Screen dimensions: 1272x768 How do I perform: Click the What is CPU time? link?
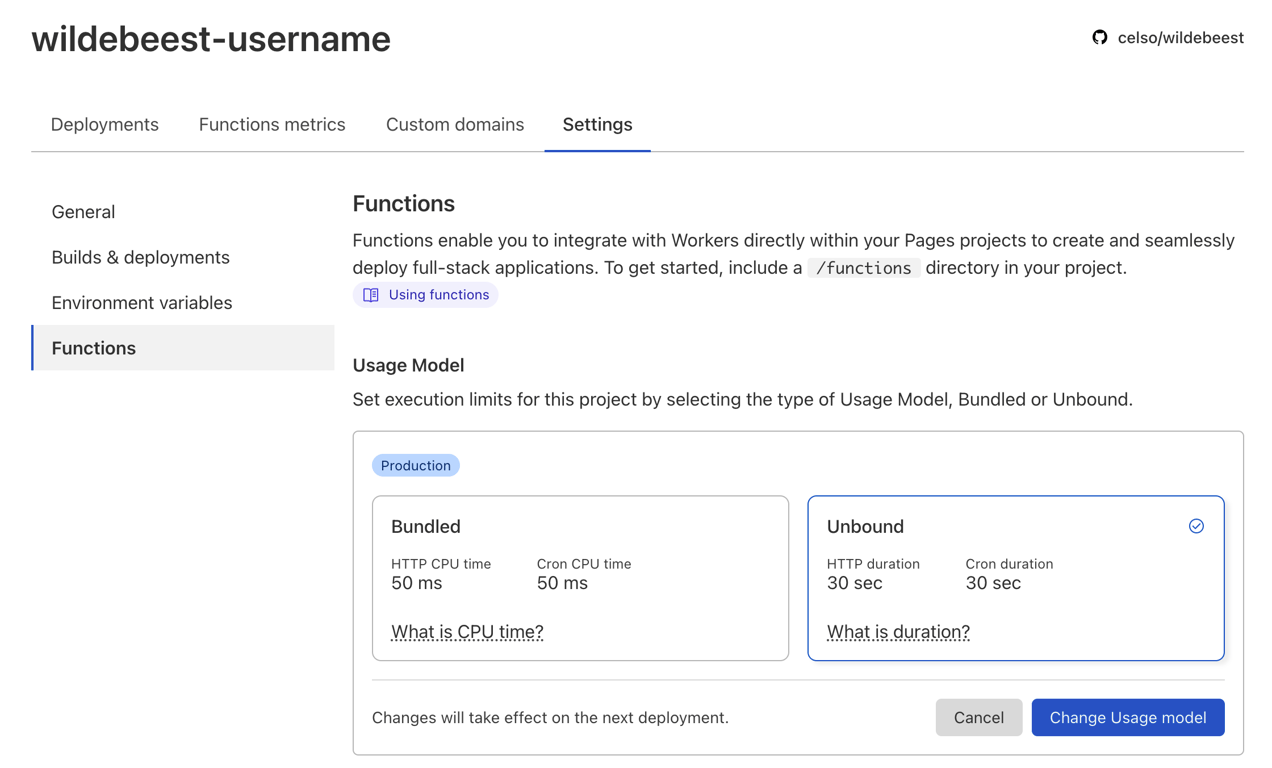[467, 632]
